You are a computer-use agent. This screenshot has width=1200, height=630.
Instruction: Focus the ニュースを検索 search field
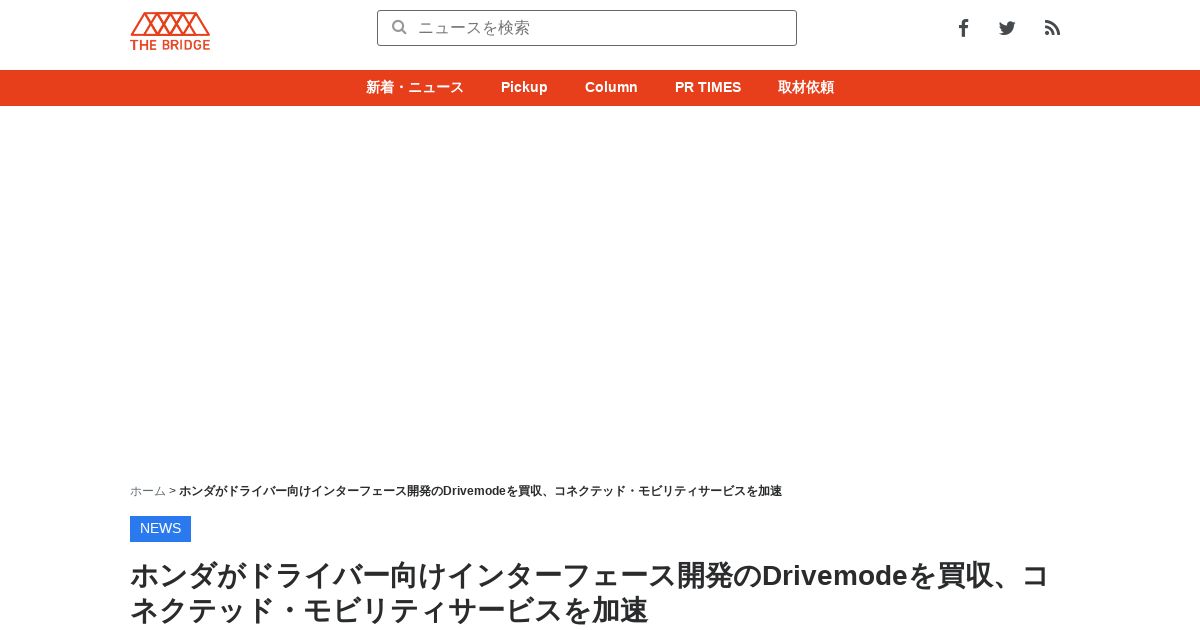587,28
